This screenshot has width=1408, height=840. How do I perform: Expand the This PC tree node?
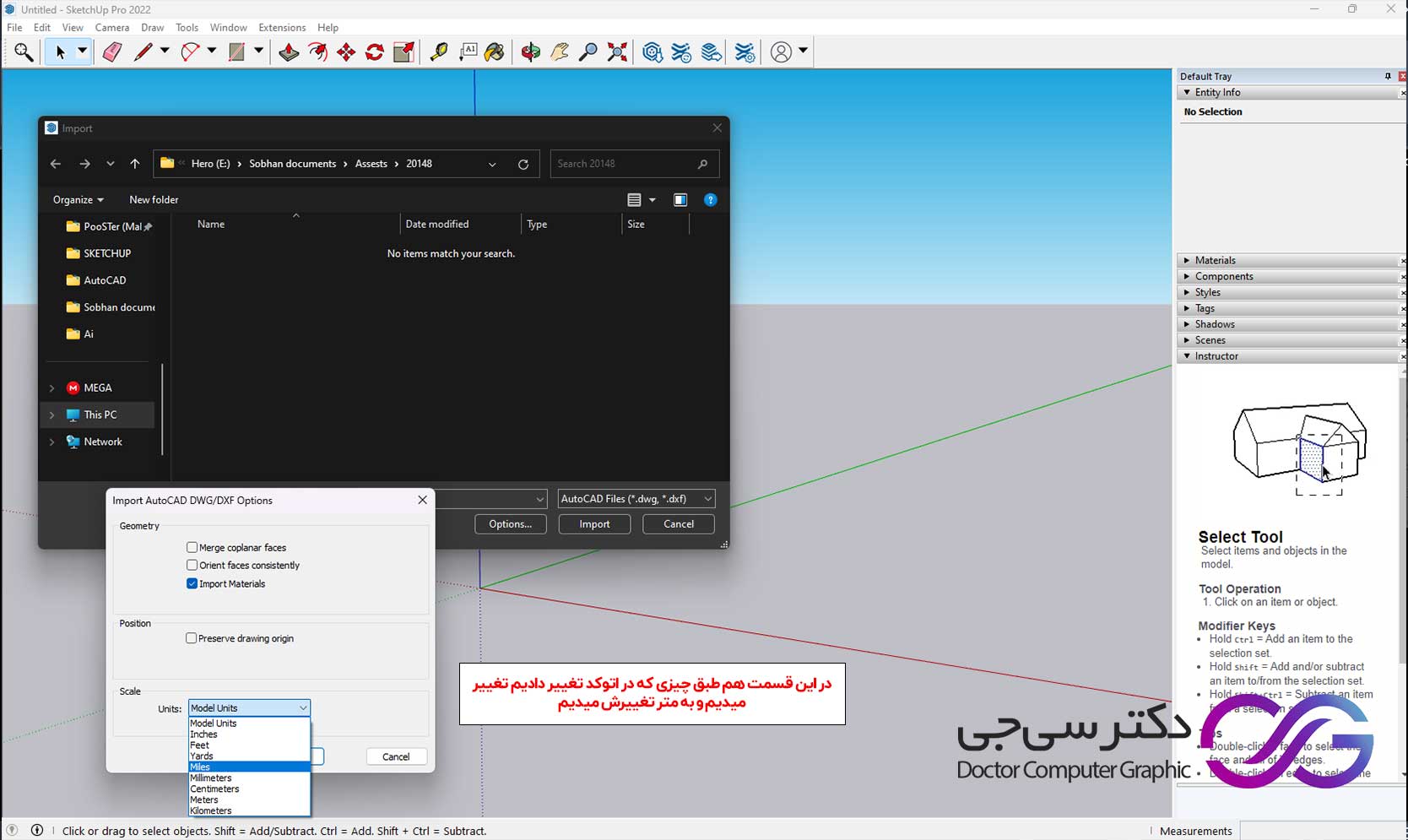click(52, 415)
